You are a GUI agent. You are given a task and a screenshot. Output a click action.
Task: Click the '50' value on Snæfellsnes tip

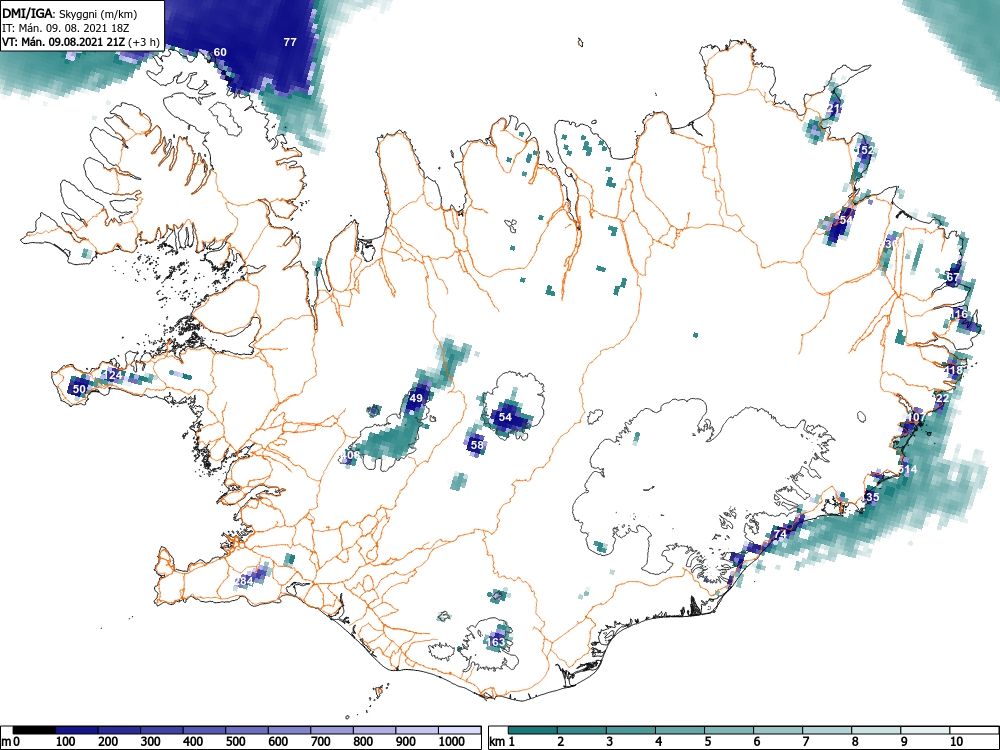point(78,389)
